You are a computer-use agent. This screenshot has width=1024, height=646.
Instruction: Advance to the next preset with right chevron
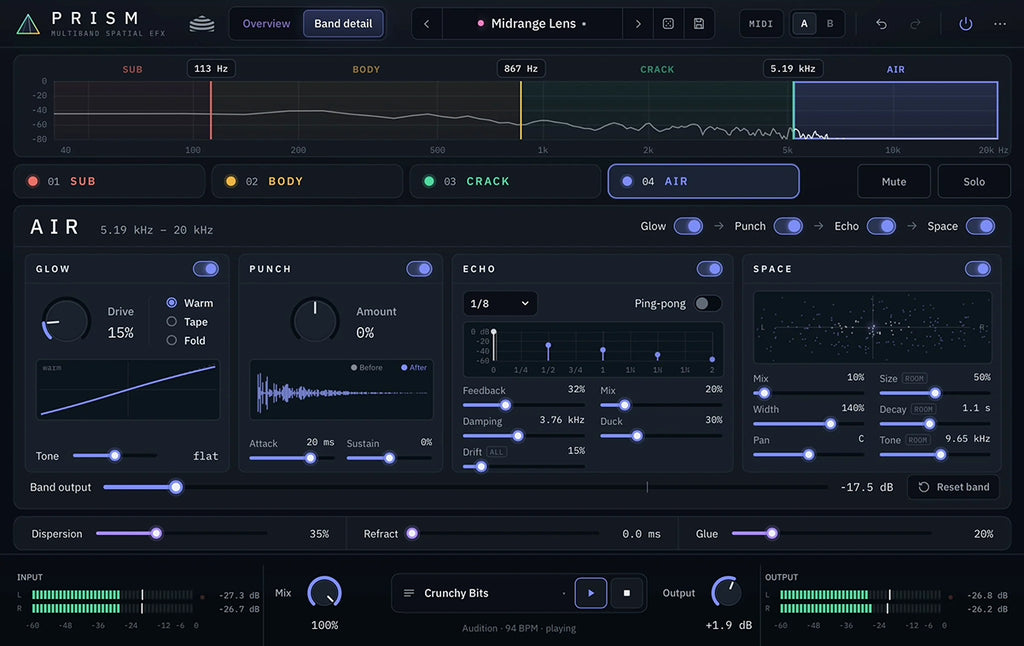[638, 24]
